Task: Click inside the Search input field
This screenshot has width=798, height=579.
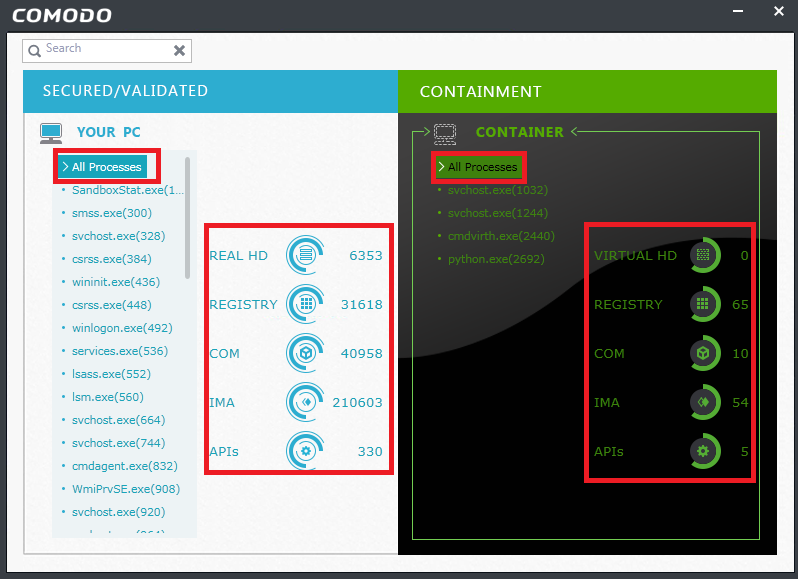Action: tap(107, 49)
